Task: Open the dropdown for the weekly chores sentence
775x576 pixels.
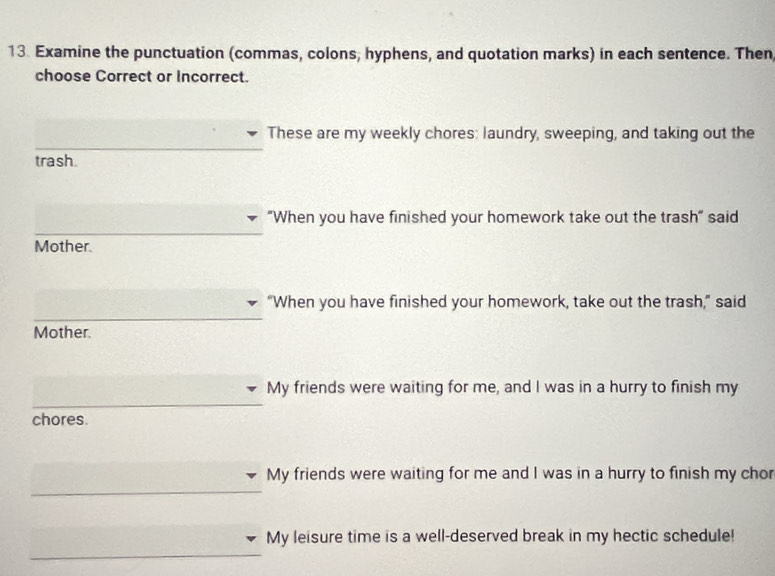Action: [x=148, y=134]
